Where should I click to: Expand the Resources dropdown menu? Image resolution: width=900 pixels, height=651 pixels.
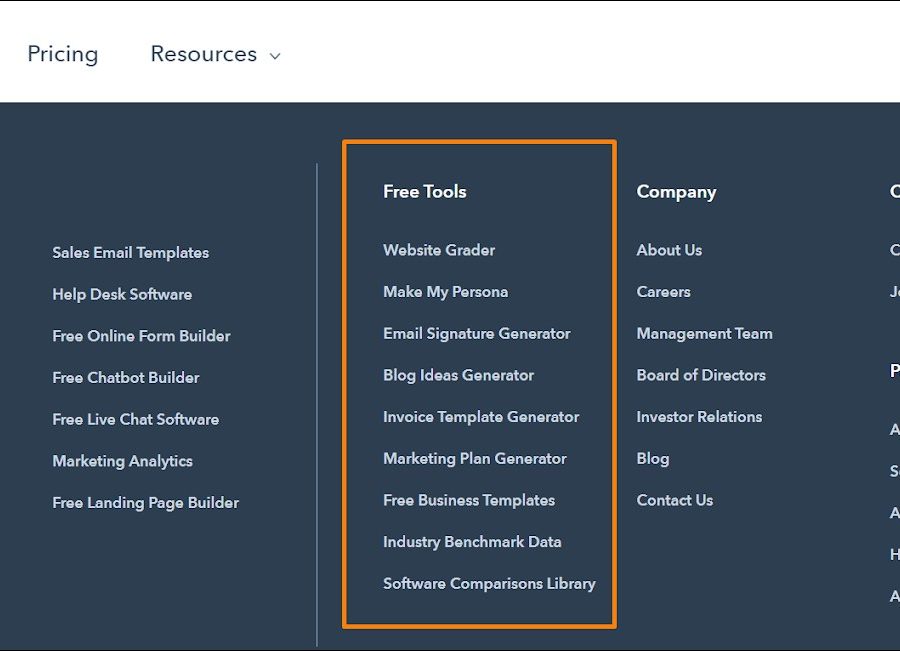[215, 54]
